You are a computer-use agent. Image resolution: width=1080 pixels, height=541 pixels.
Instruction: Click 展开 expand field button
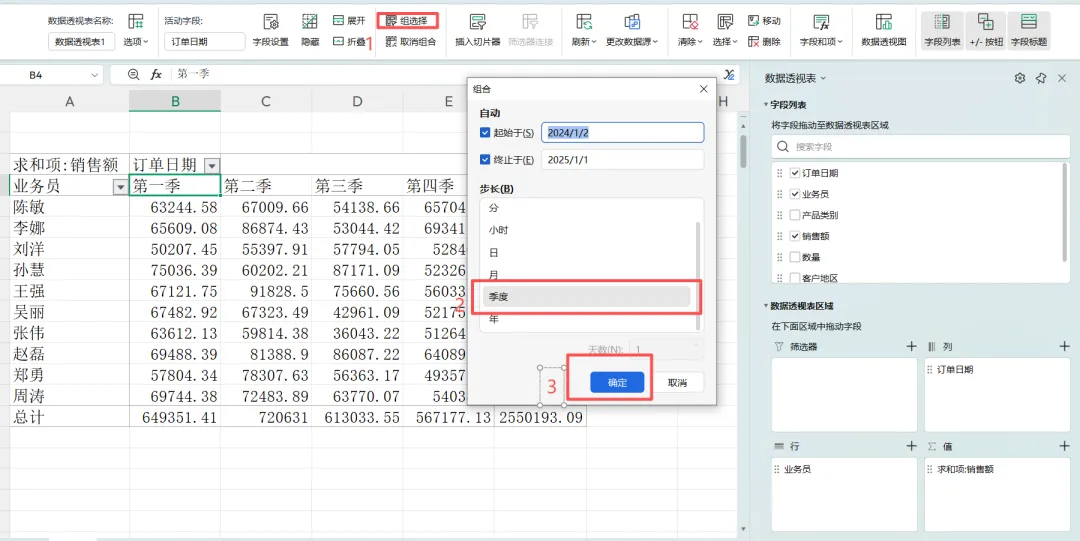click(x=349, y=21)
